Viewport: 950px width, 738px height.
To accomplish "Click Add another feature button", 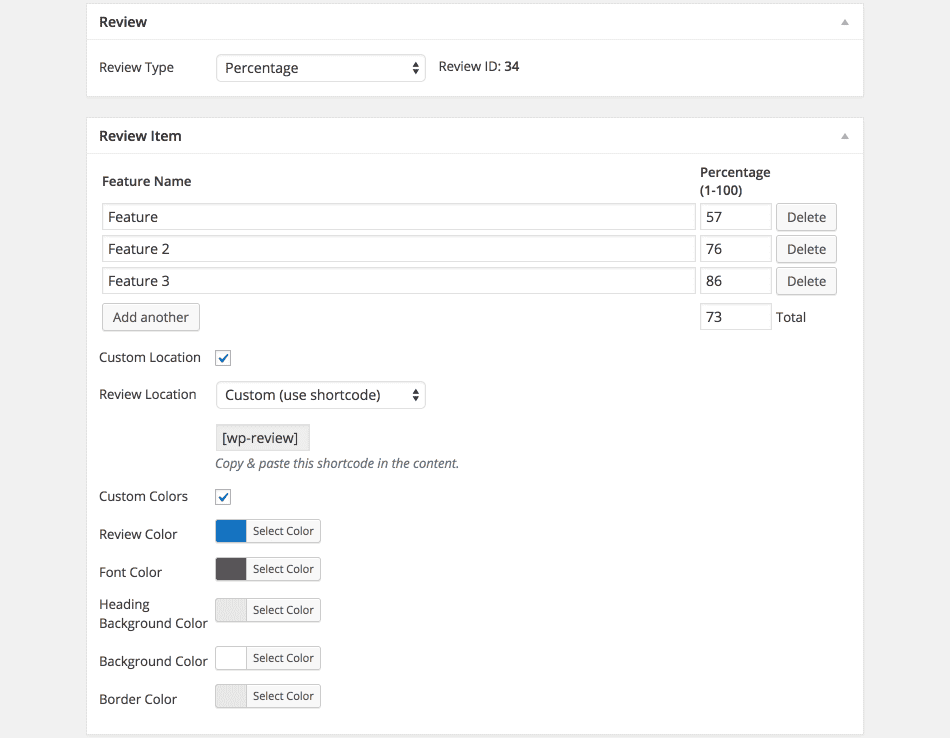I will (x=150, y=317).
